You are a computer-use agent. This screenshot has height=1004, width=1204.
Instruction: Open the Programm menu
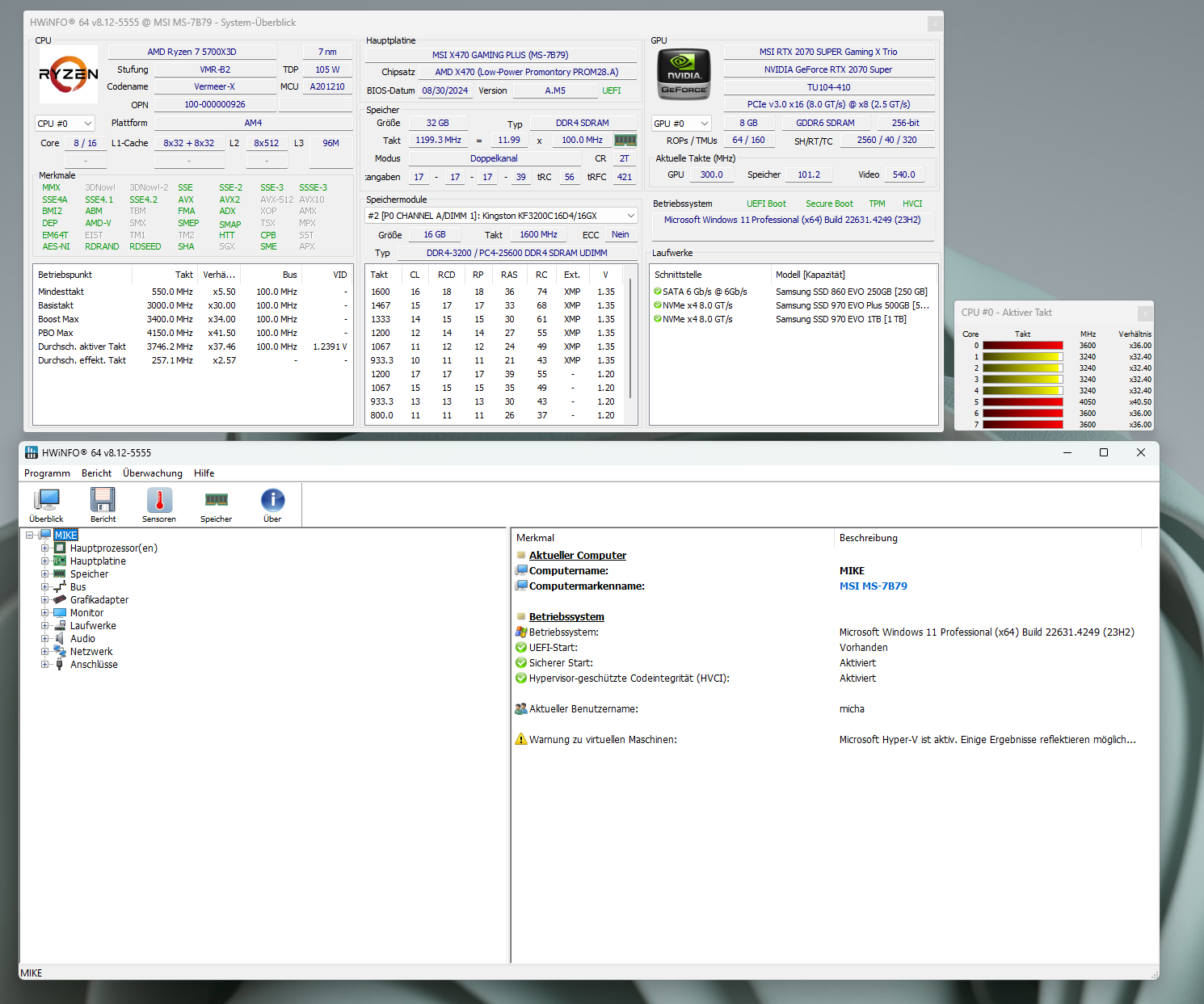click(47, 473)
